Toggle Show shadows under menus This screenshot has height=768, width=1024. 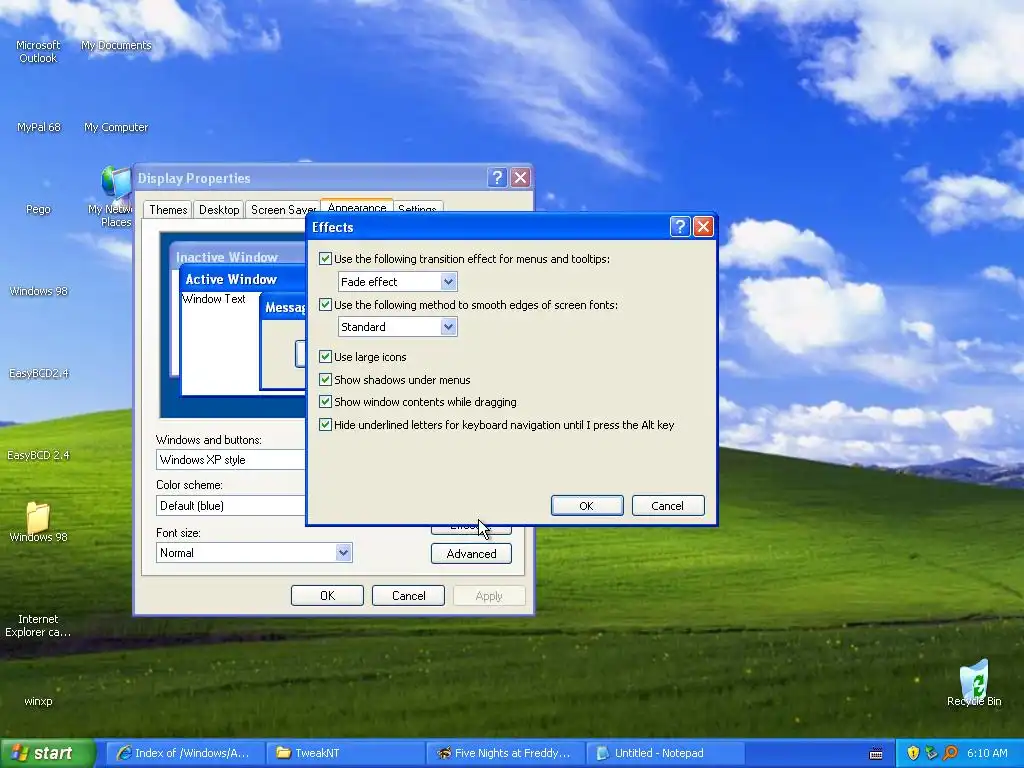click(325, 379)
